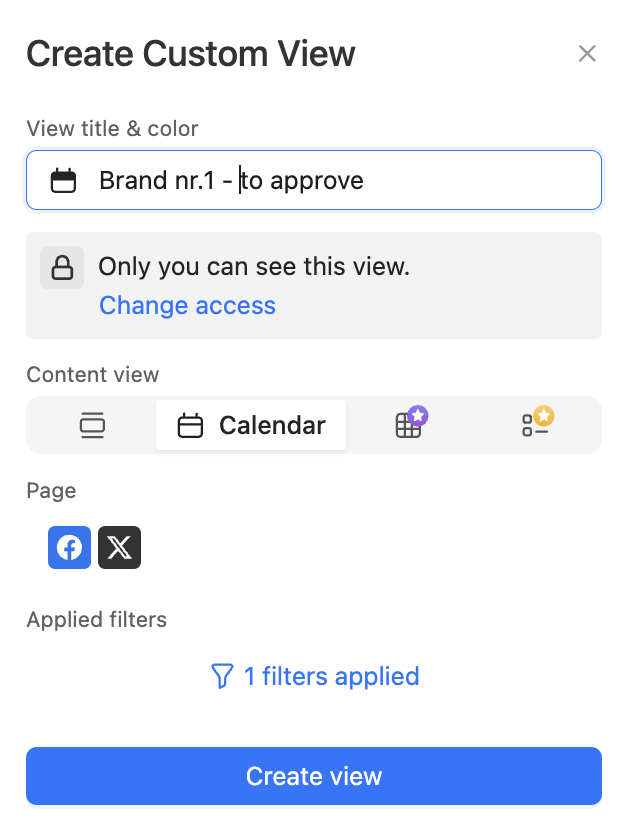Open the Change access link
This screenshot has height=838, width=620.
coord(187,305)
